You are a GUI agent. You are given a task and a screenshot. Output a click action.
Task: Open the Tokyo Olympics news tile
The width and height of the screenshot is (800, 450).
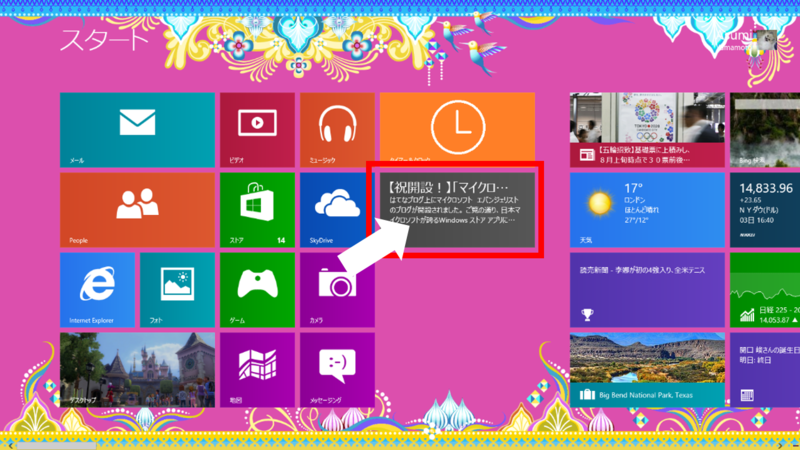point(647,130)
